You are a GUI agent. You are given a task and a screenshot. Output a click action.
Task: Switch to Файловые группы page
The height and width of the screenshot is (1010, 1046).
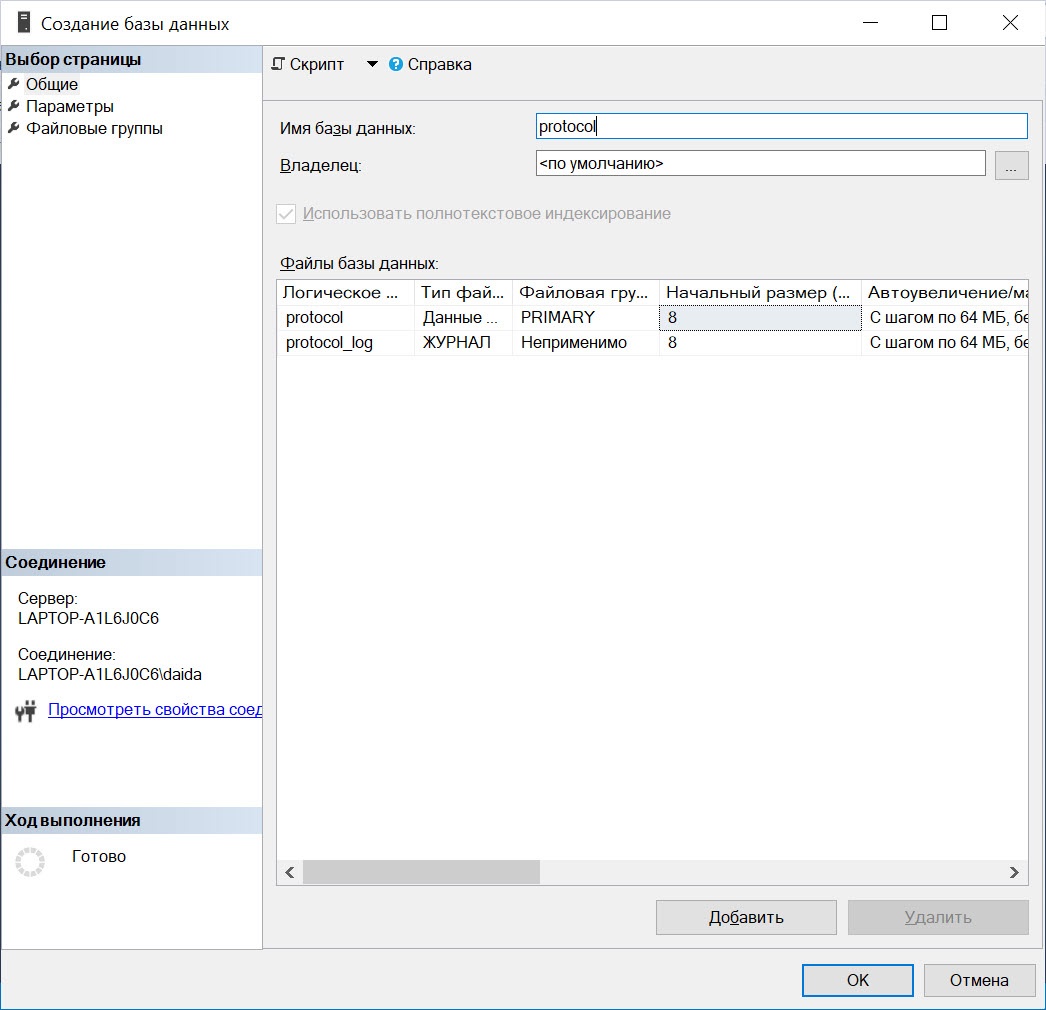pyautogui.click(x=94, y=129)
